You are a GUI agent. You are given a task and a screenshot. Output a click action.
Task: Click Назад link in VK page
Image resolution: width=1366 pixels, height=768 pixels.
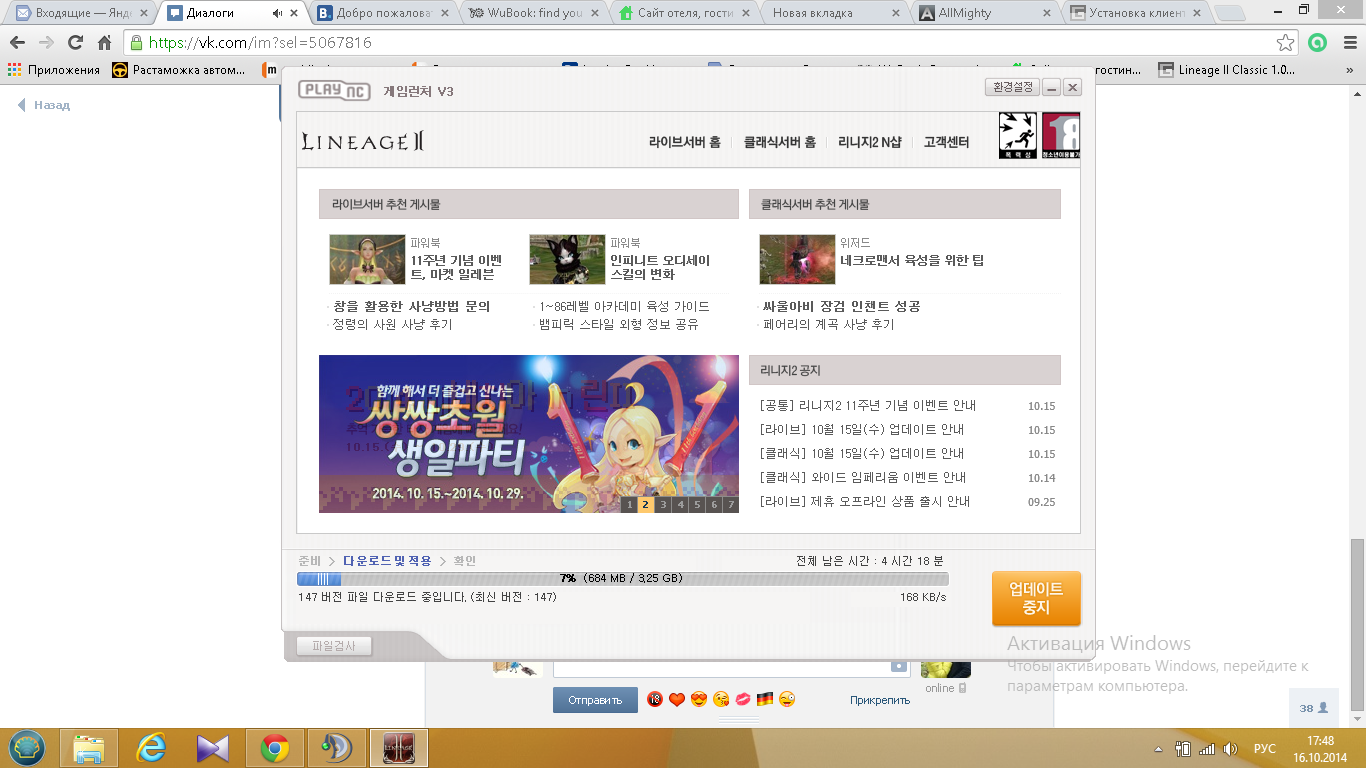pos(44,105)
